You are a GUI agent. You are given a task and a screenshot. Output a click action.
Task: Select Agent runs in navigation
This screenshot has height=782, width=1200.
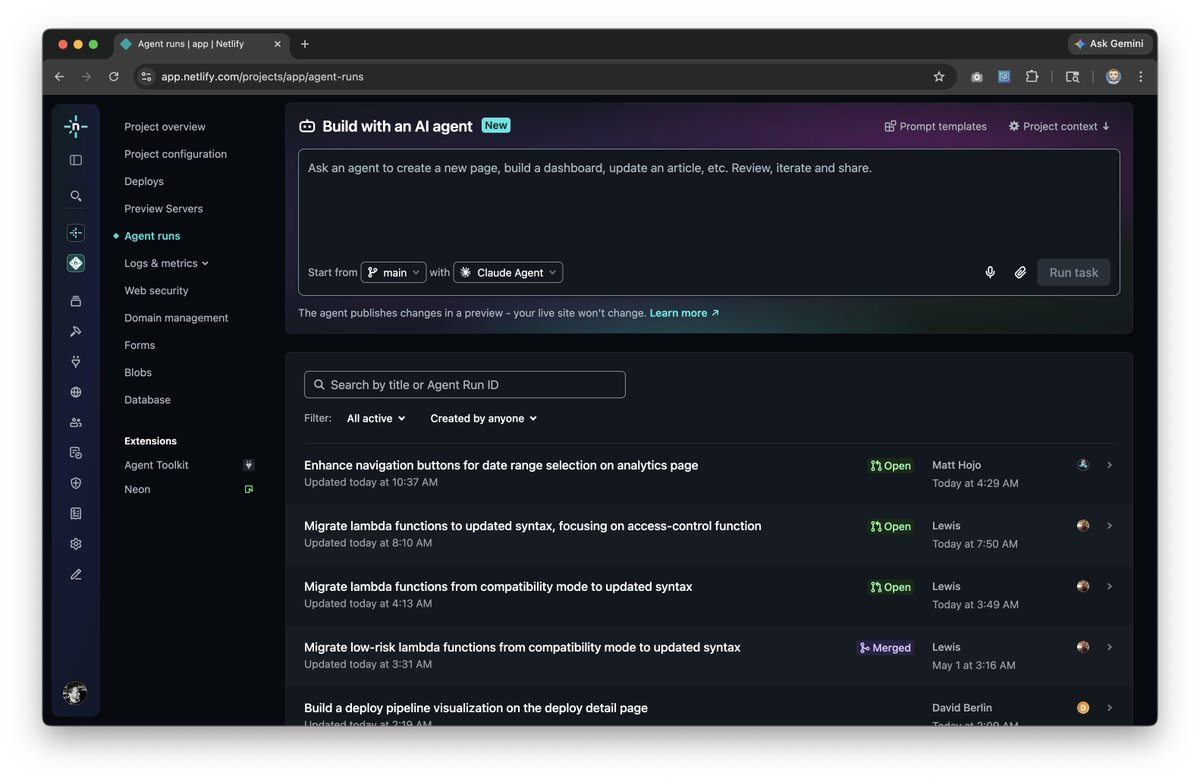tap(152, 236)
